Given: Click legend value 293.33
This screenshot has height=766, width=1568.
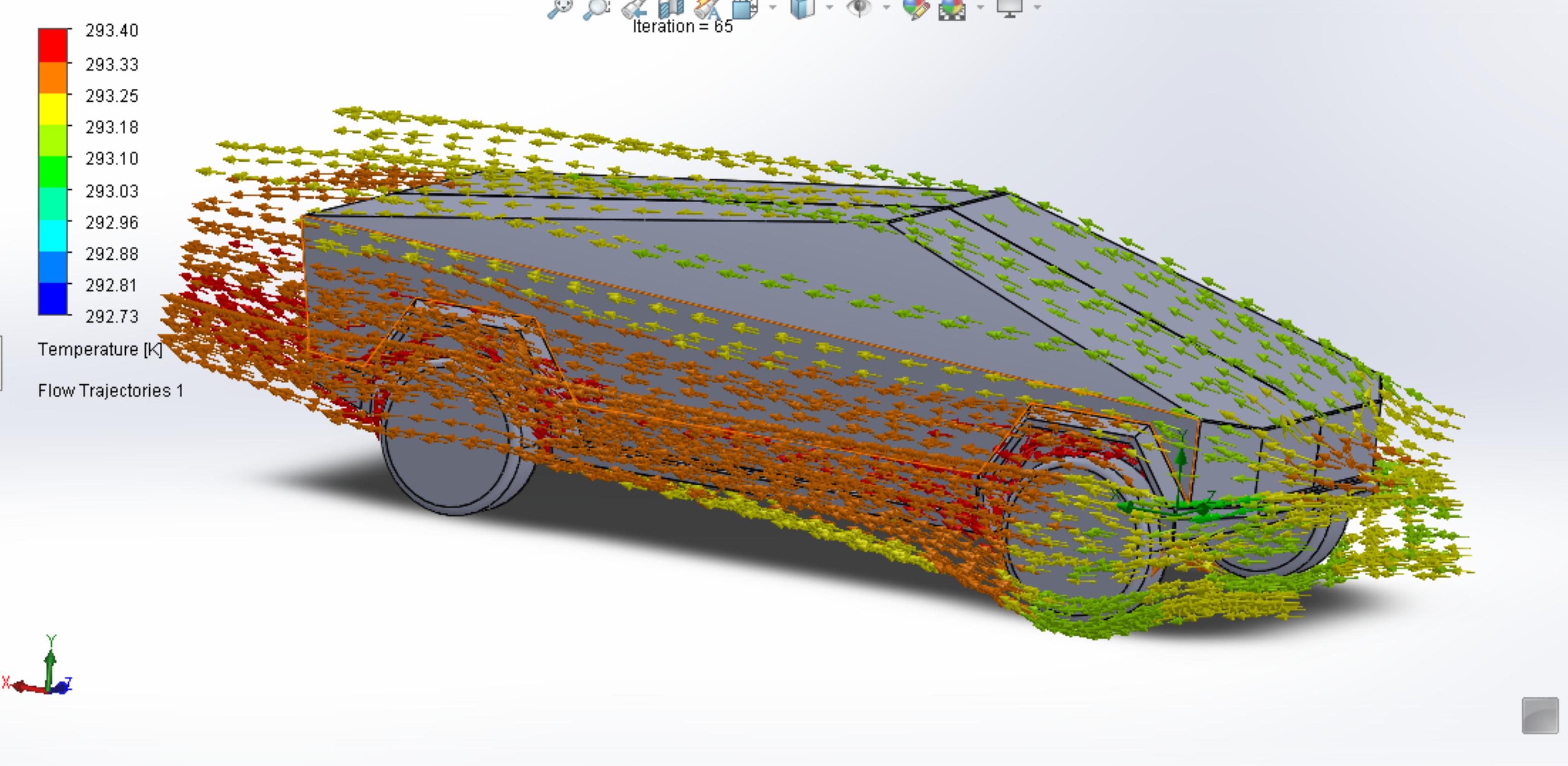Looking at the screenshot, I should click(112, 65).
